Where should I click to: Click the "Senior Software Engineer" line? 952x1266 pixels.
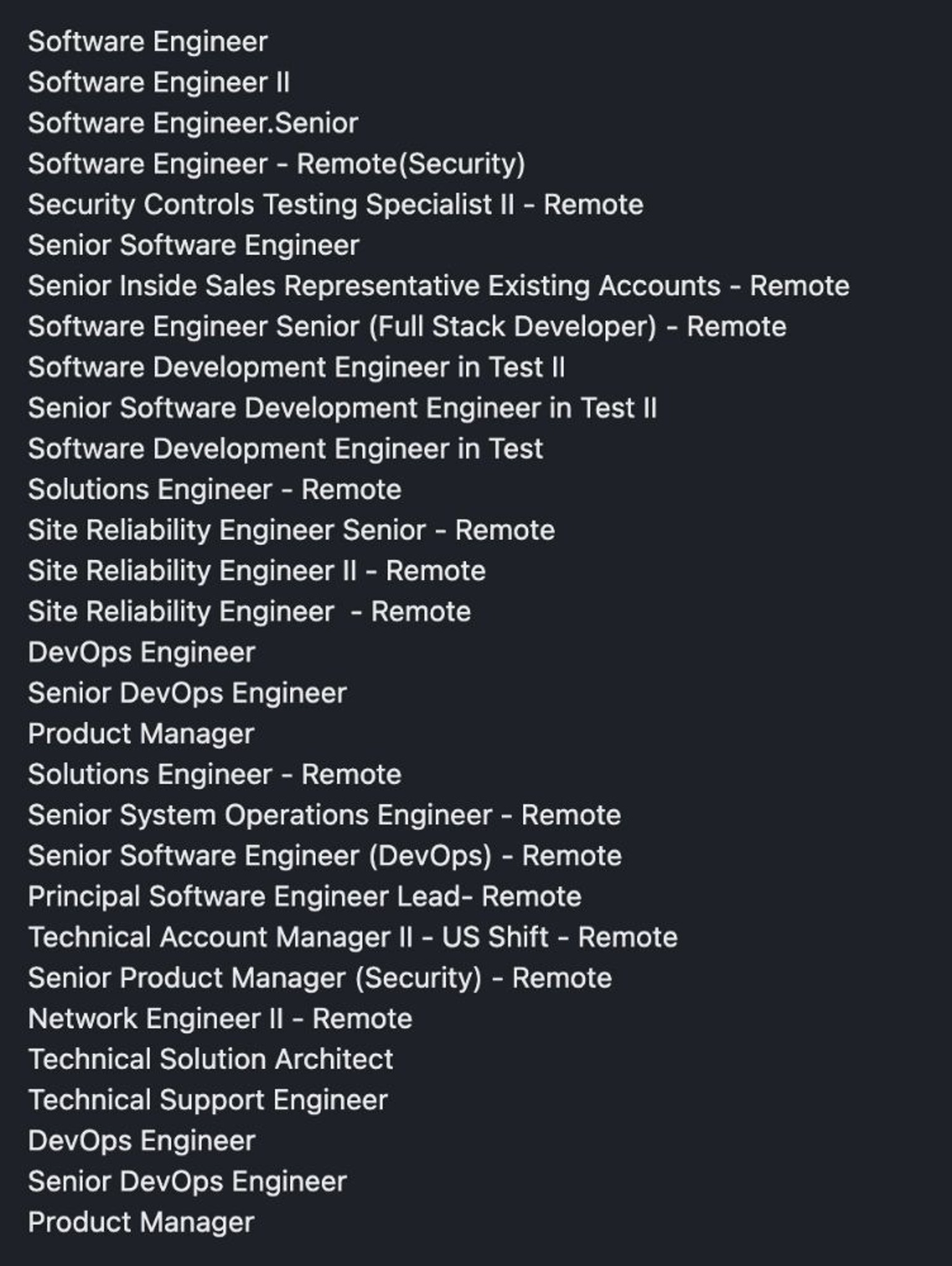pos(193,245)
